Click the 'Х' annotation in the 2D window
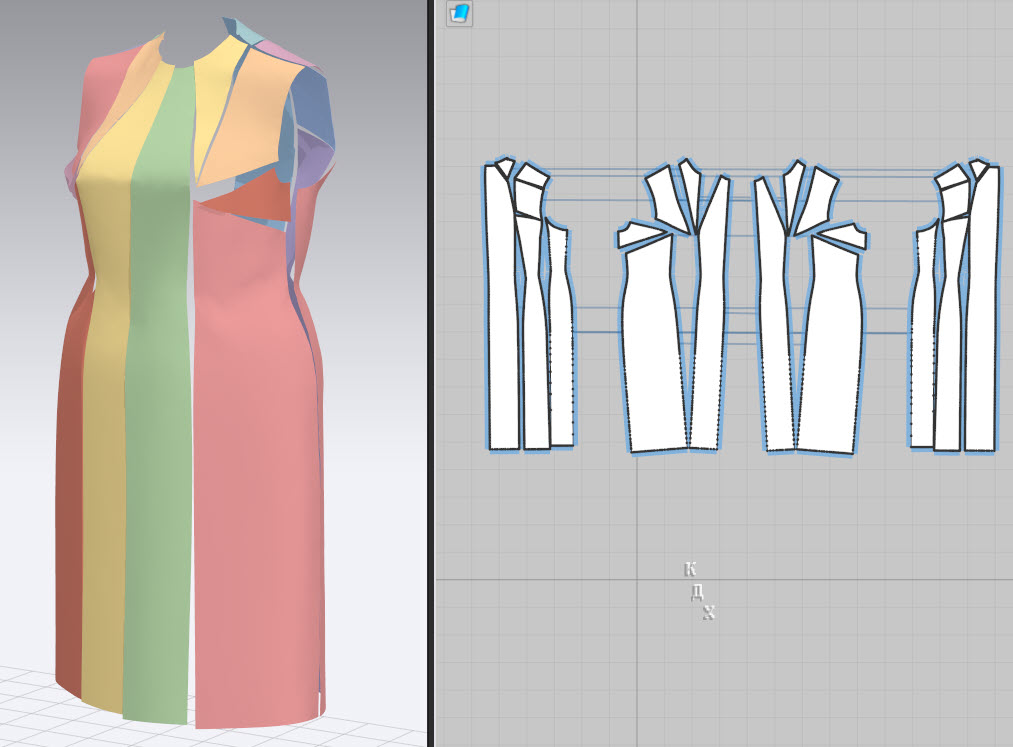Viewport: 1013px width, 747px height. [709, 613]
